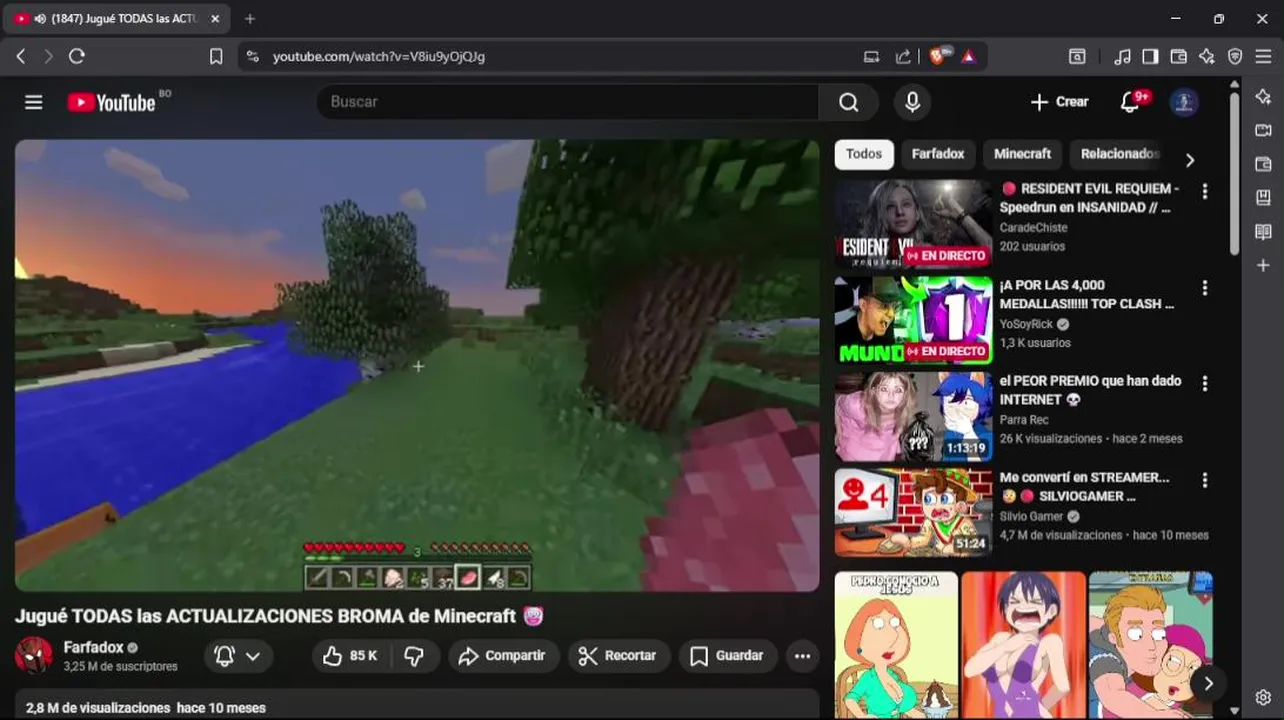This screenshot has height=720, width=1284.
Task: Start voice search with microphone icon
Action: click(912, 102)
